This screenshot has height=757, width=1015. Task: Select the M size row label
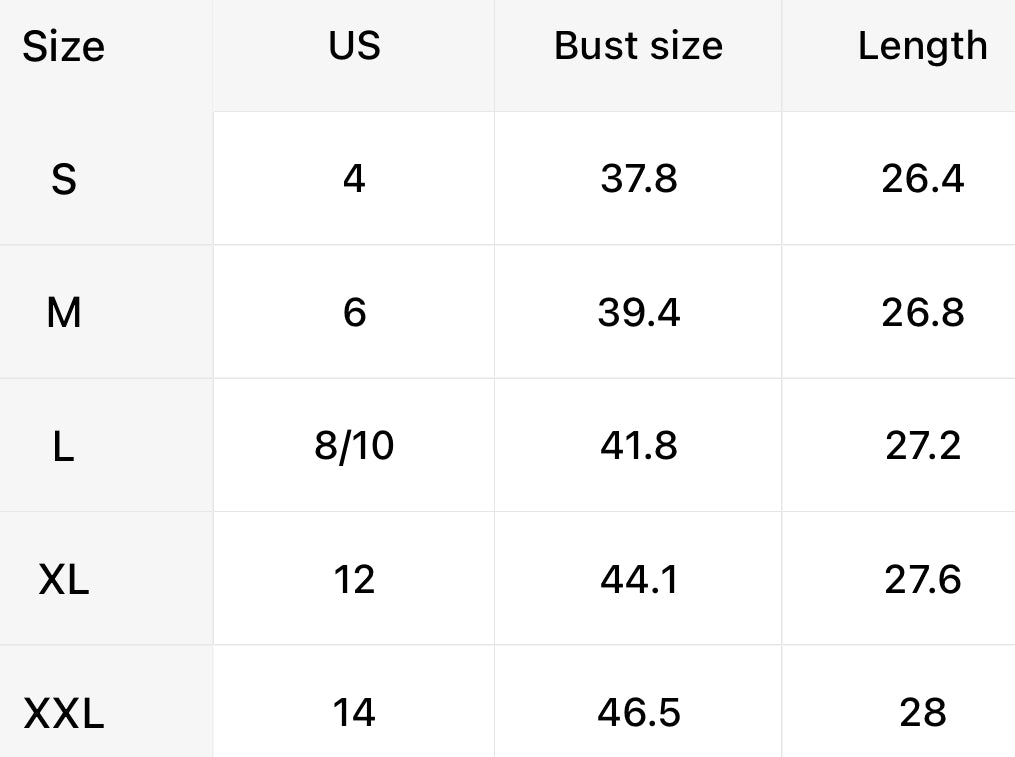63,313
